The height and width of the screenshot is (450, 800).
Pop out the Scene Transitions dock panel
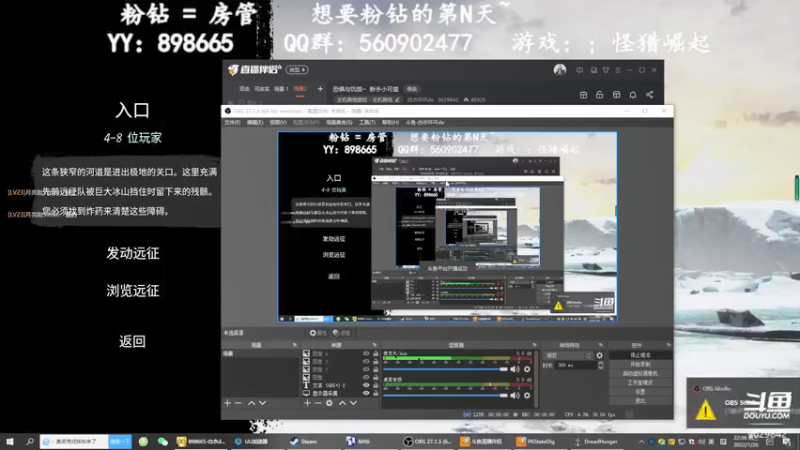click(x=601, y=345)
